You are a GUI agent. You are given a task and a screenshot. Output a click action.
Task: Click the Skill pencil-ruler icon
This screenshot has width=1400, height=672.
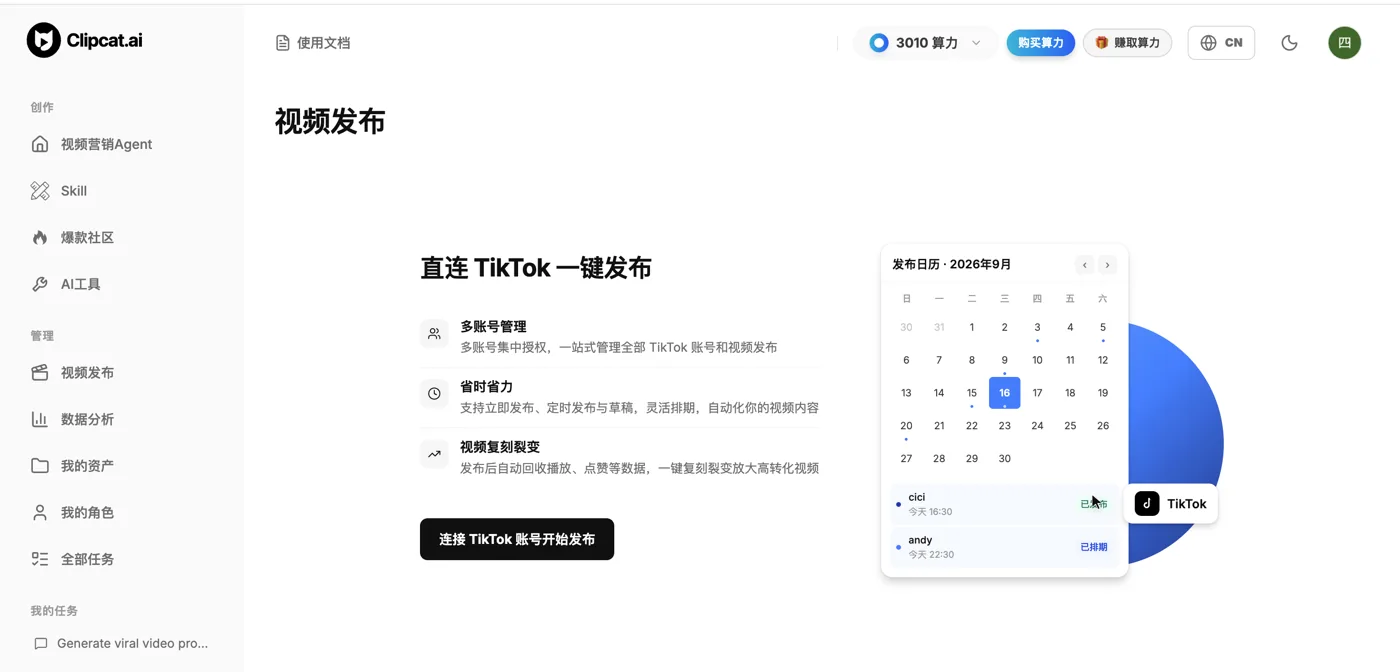pos(40,191)
